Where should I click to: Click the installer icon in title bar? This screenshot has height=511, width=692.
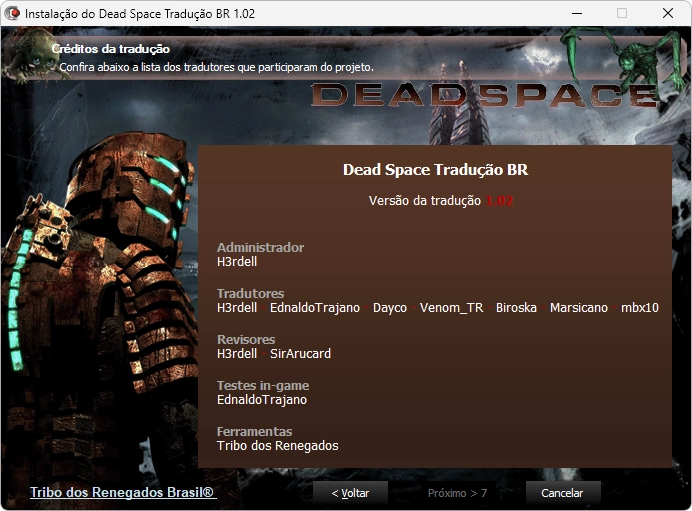12,13
